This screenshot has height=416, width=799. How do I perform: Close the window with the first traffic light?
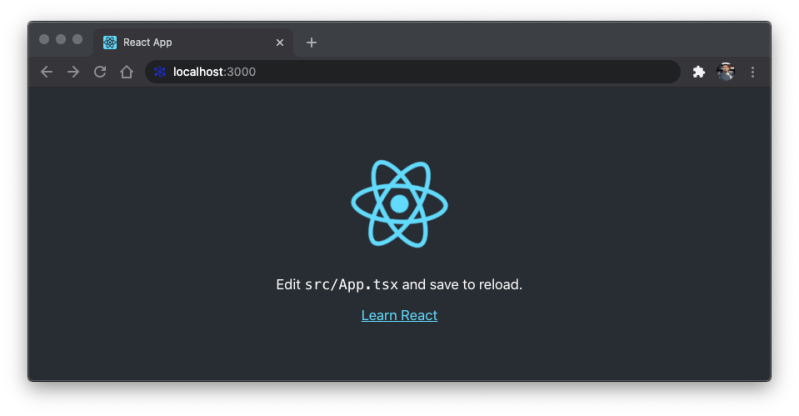click(44, 39)
